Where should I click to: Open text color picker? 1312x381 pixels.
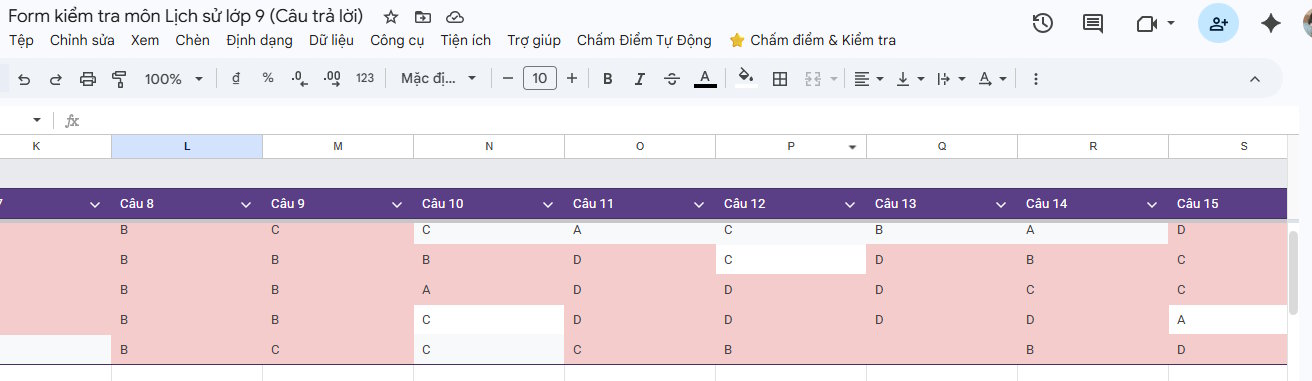point(705,78)
